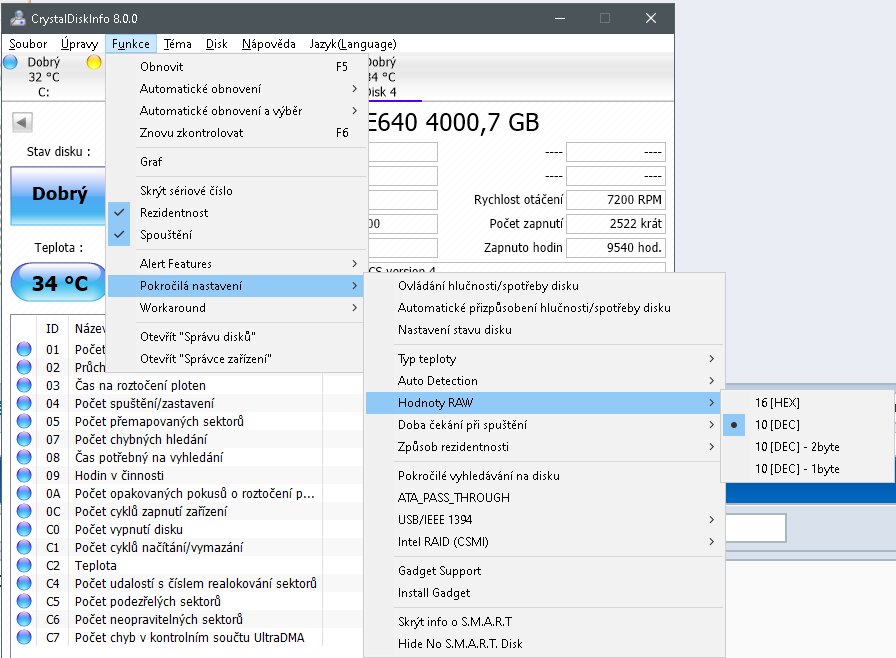Open the Téma menu
Image resolution: width=896 pixels, height=658 pixels.
(x=178, y=44)
